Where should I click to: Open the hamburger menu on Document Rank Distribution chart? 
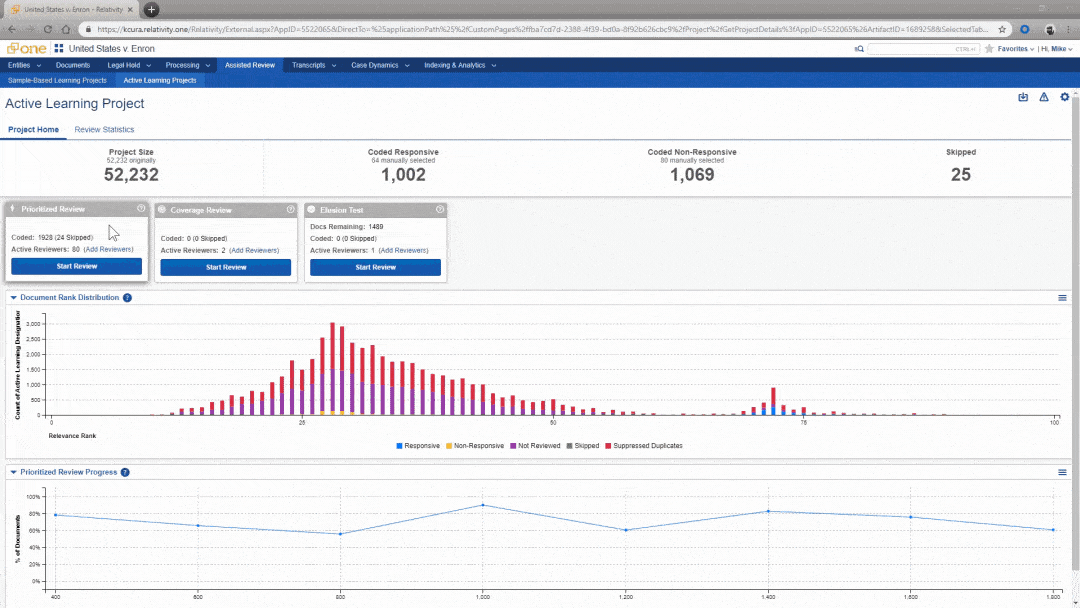(1062, 297)
